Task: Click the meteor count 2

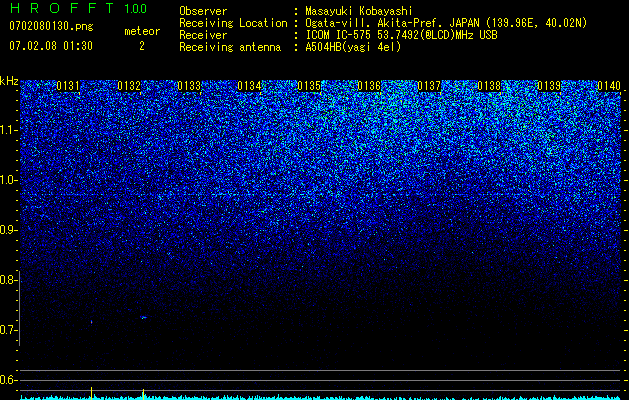Action: 142,46
